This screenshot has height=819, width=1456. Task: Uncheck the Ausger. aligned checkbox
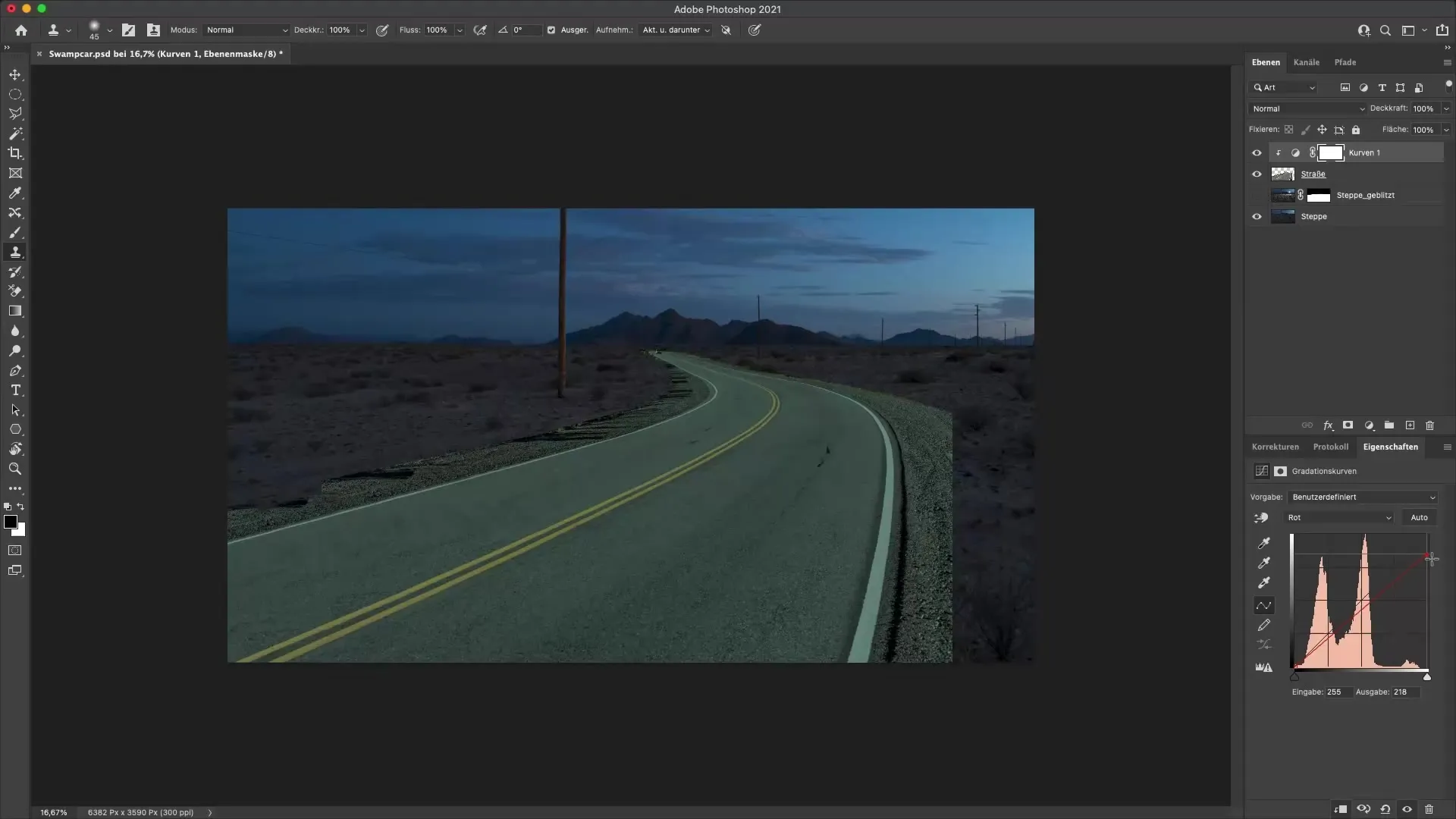coord(551,30)
